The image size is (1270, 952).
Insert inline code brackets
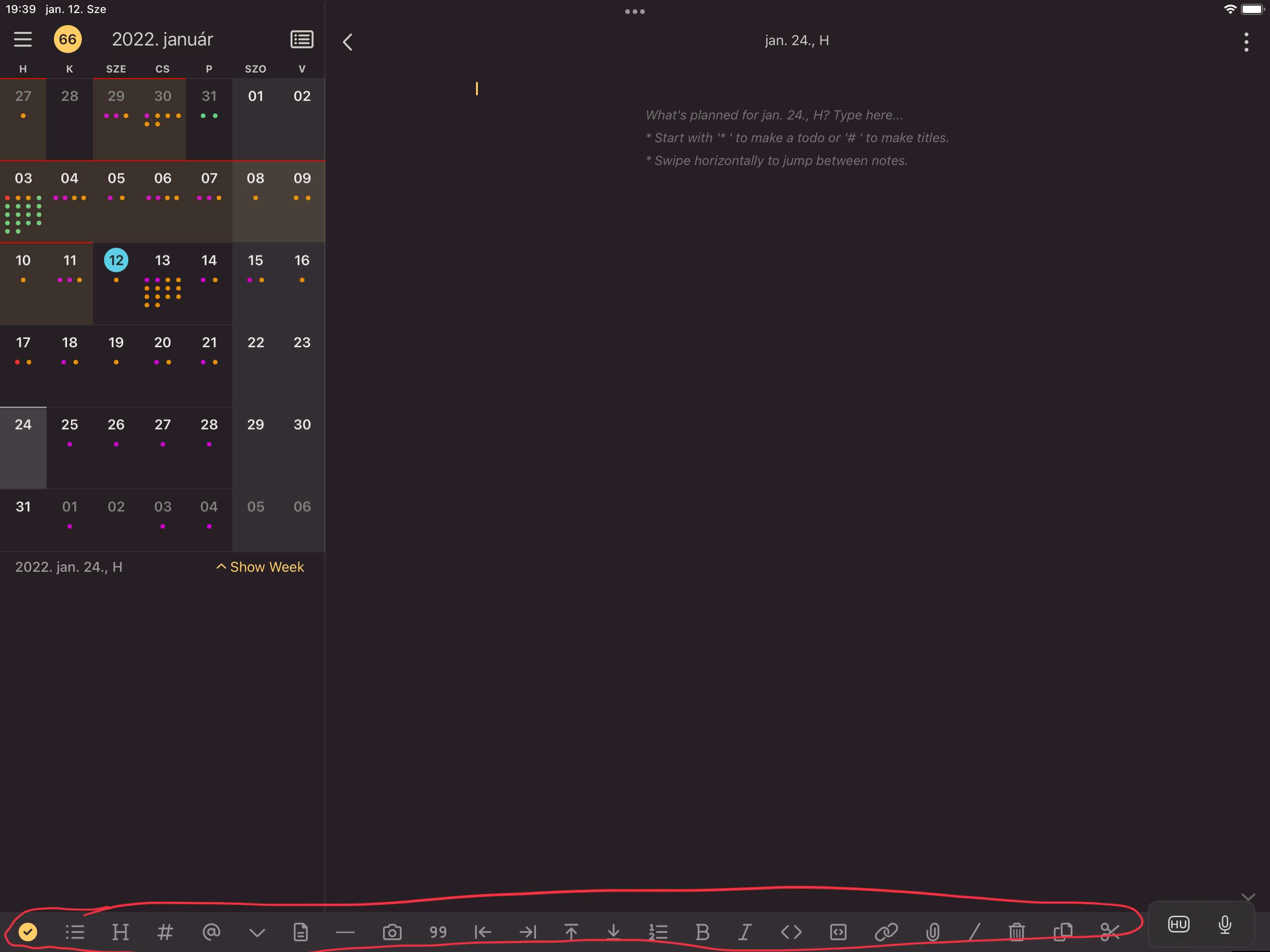click(791, 932)
